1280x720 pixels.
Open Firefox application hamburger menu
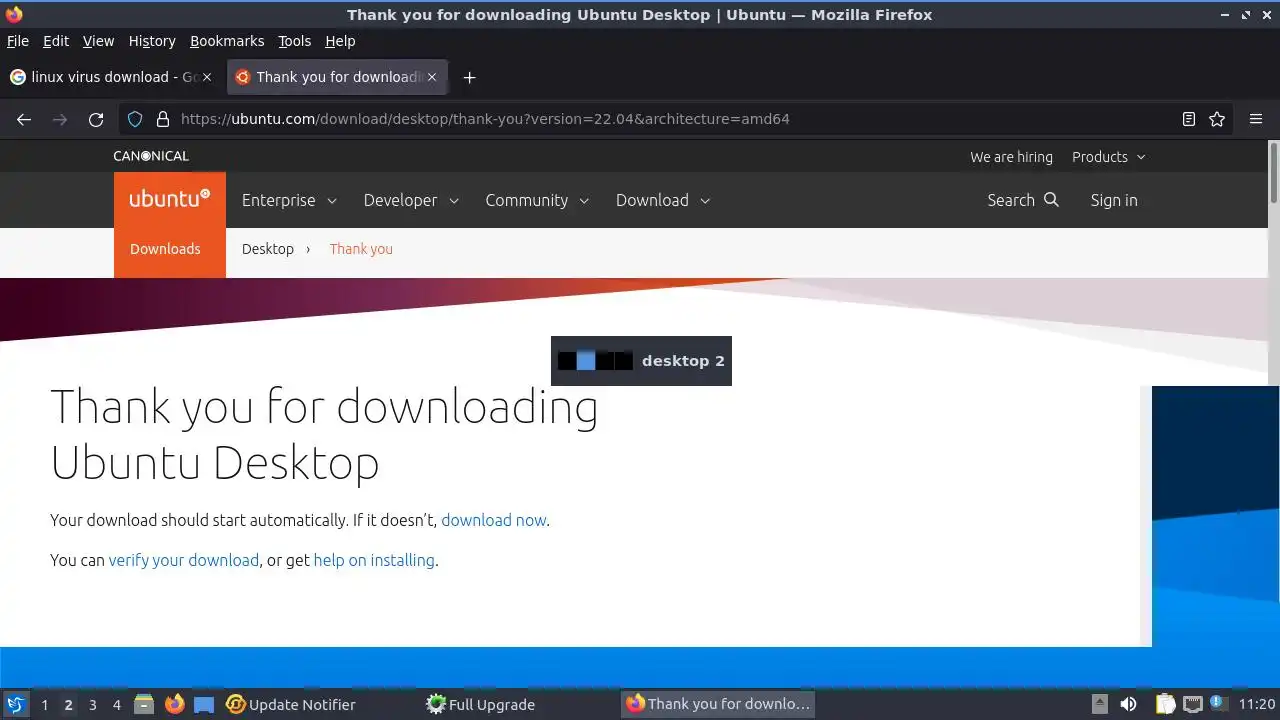[1256, 119]
